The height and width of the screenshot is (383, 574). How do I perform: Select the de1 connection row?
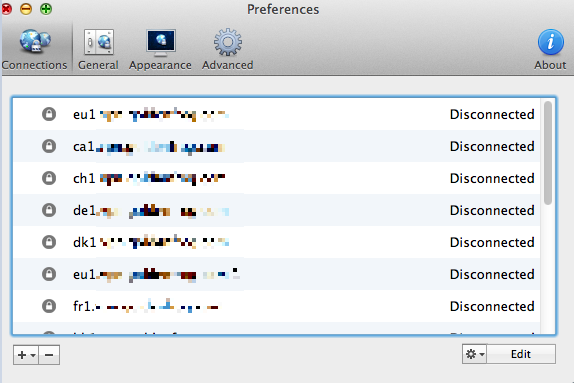click(x=277, y=210)
